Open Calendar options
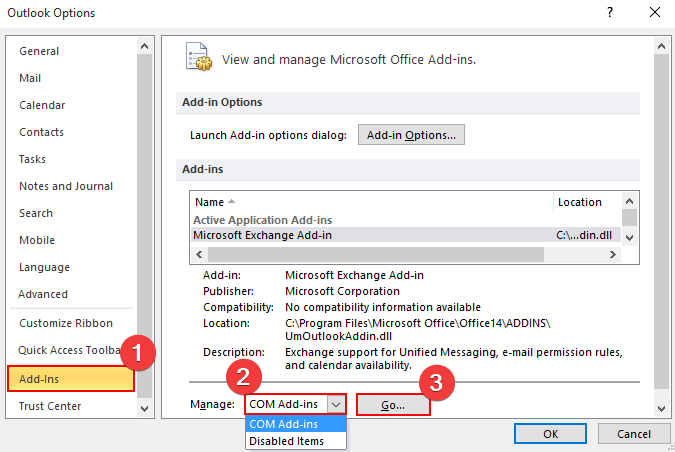Viewport: 675px width, 452px height. (x=42, y=105)
